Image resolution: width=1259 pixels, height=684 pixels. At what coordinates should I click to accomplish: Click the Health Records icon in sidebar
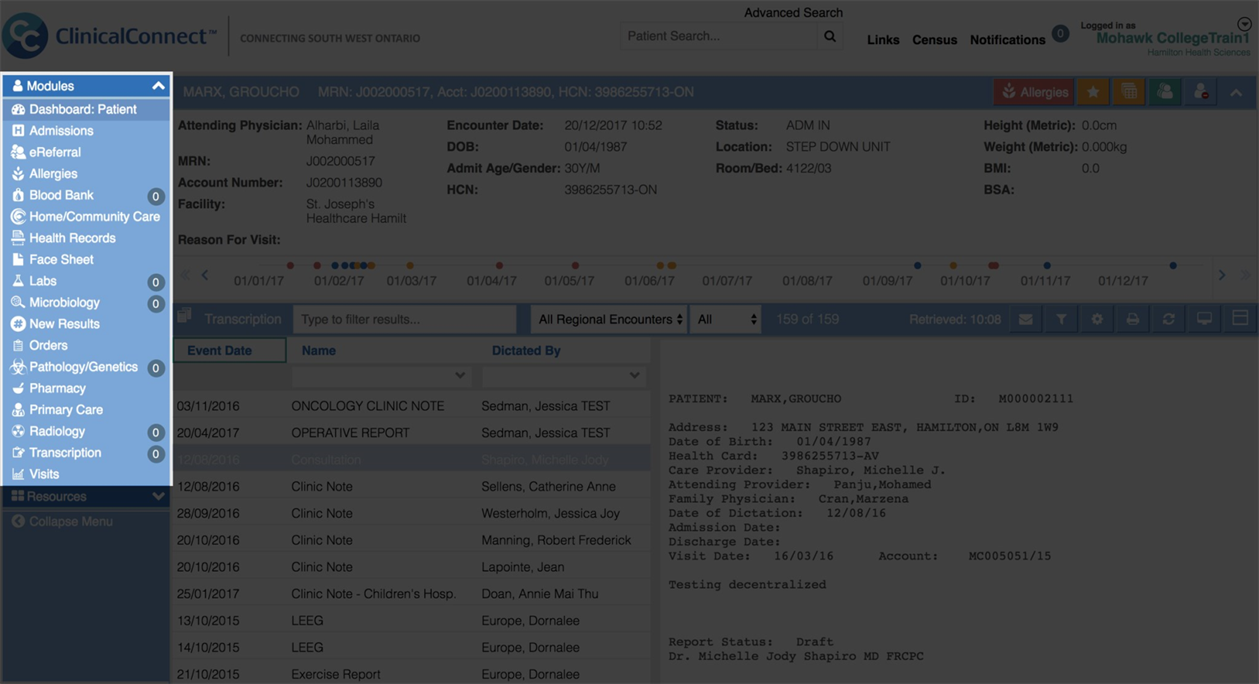pyautogui.click(x=18, y=238)
